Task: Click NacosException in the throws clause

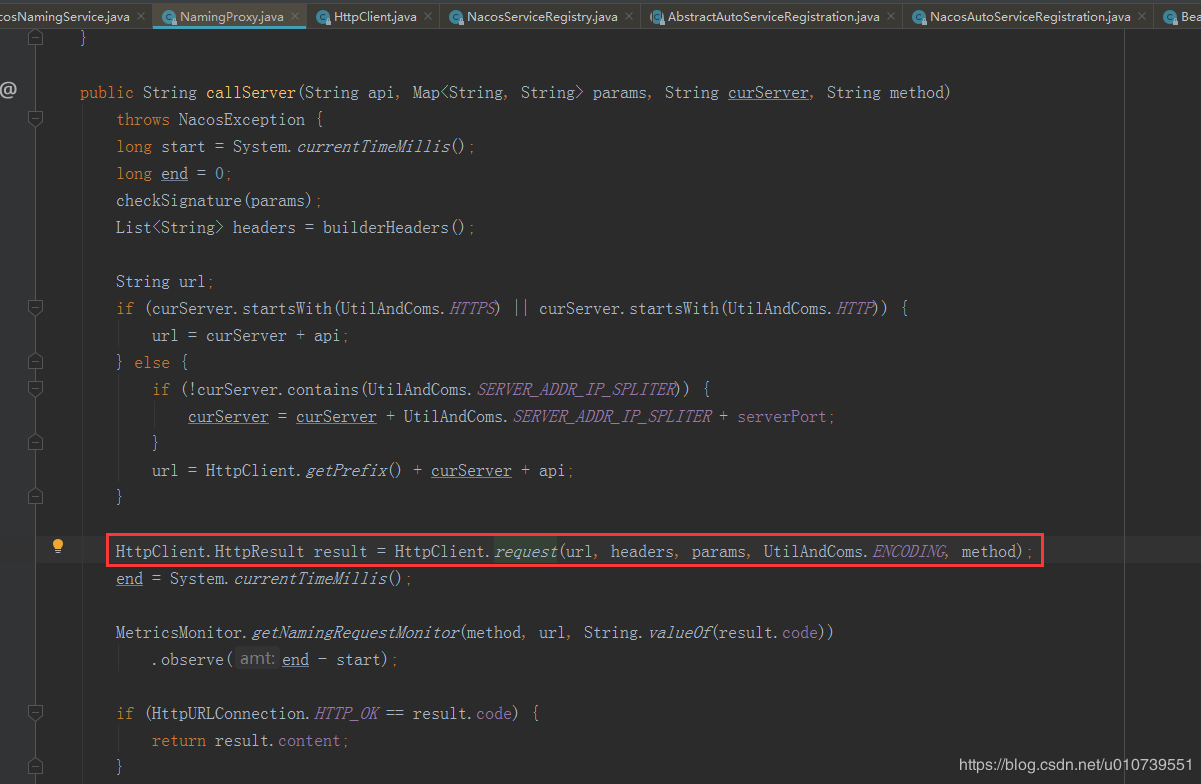Action: pos(241,119)
